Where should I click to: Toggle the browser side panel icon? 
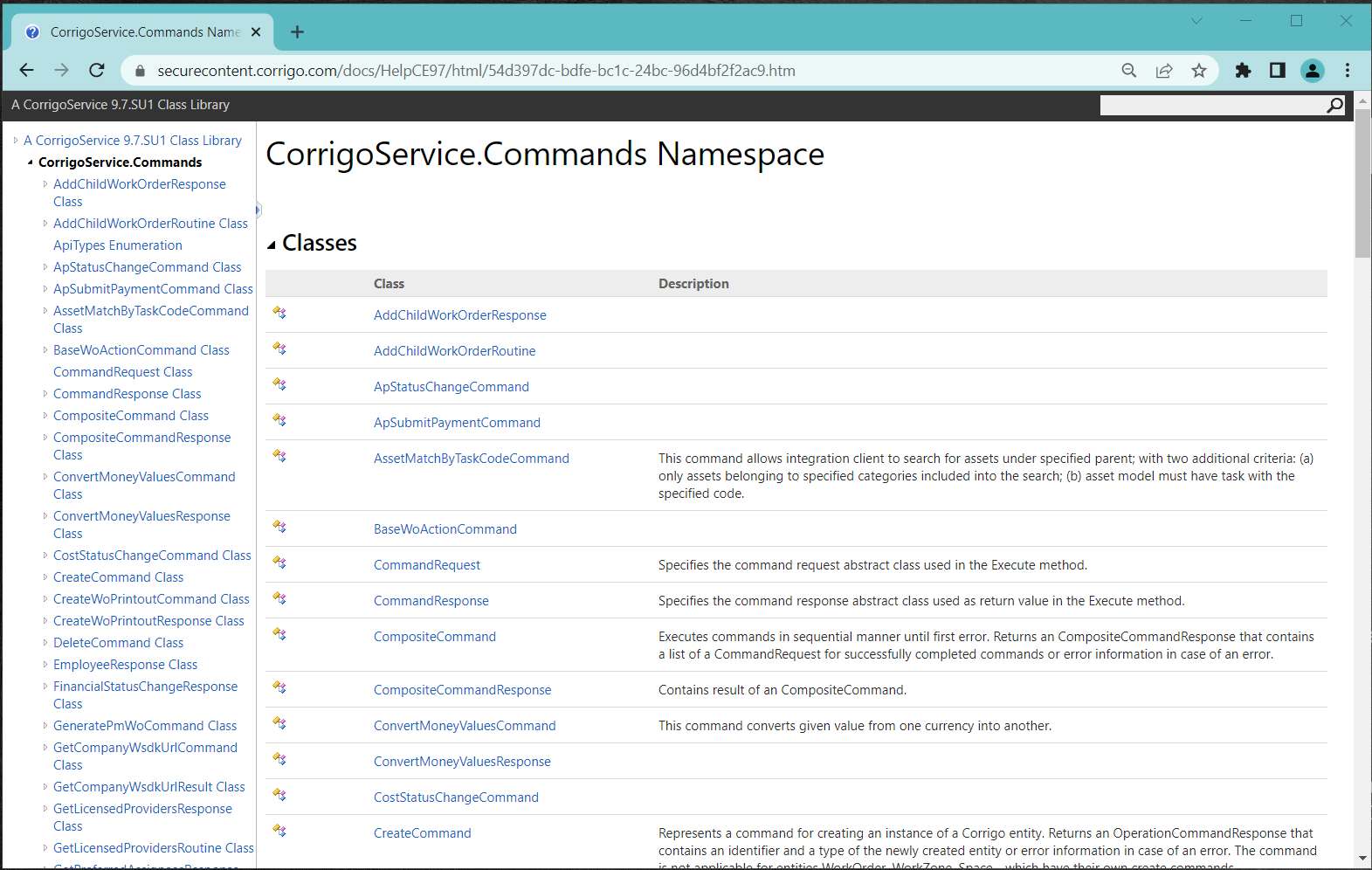click(x=1278, y=71)
